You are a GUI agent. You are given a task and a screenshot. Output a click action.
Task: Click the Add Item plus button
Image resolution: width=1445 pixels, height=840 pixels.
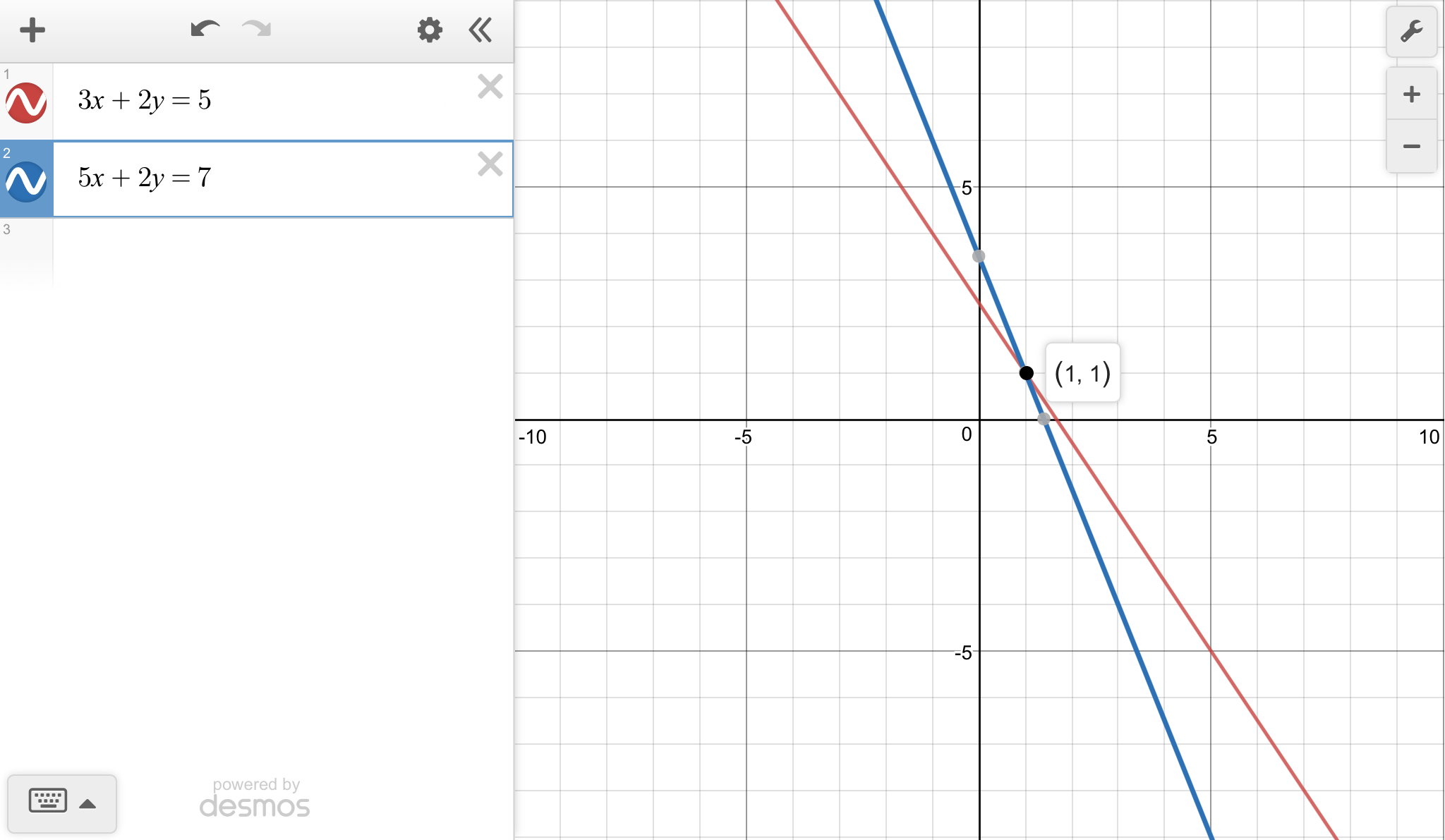click(x=32, y=30)
